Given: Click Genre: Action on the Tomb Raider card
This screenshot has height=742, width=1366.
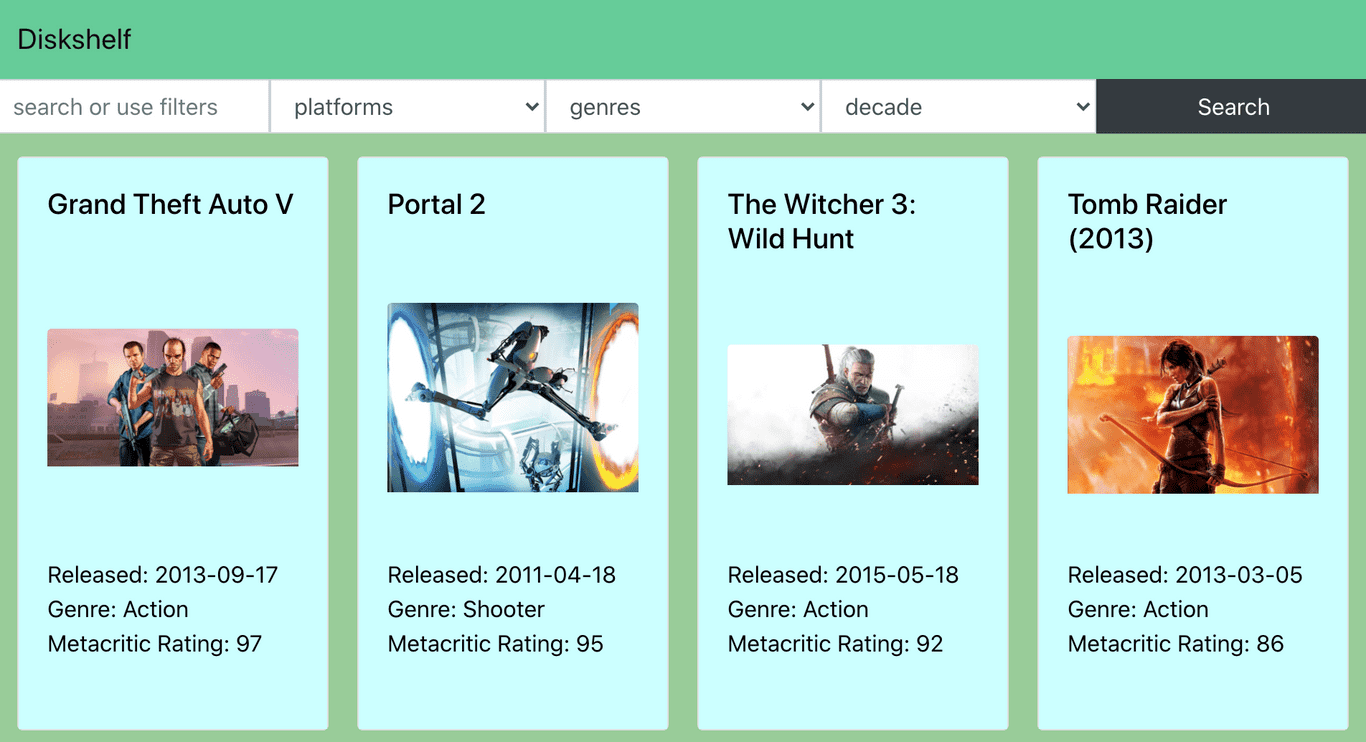Looking at the screenshot, I should [1138, 609].
